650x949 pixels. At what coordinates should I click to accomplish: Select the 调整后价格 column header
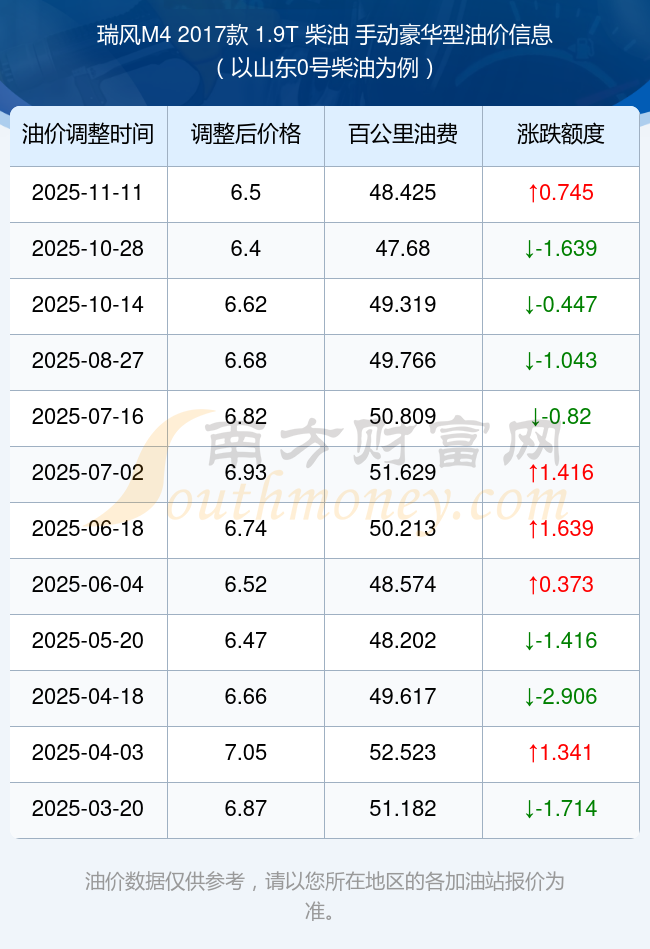tap(245, 135)
